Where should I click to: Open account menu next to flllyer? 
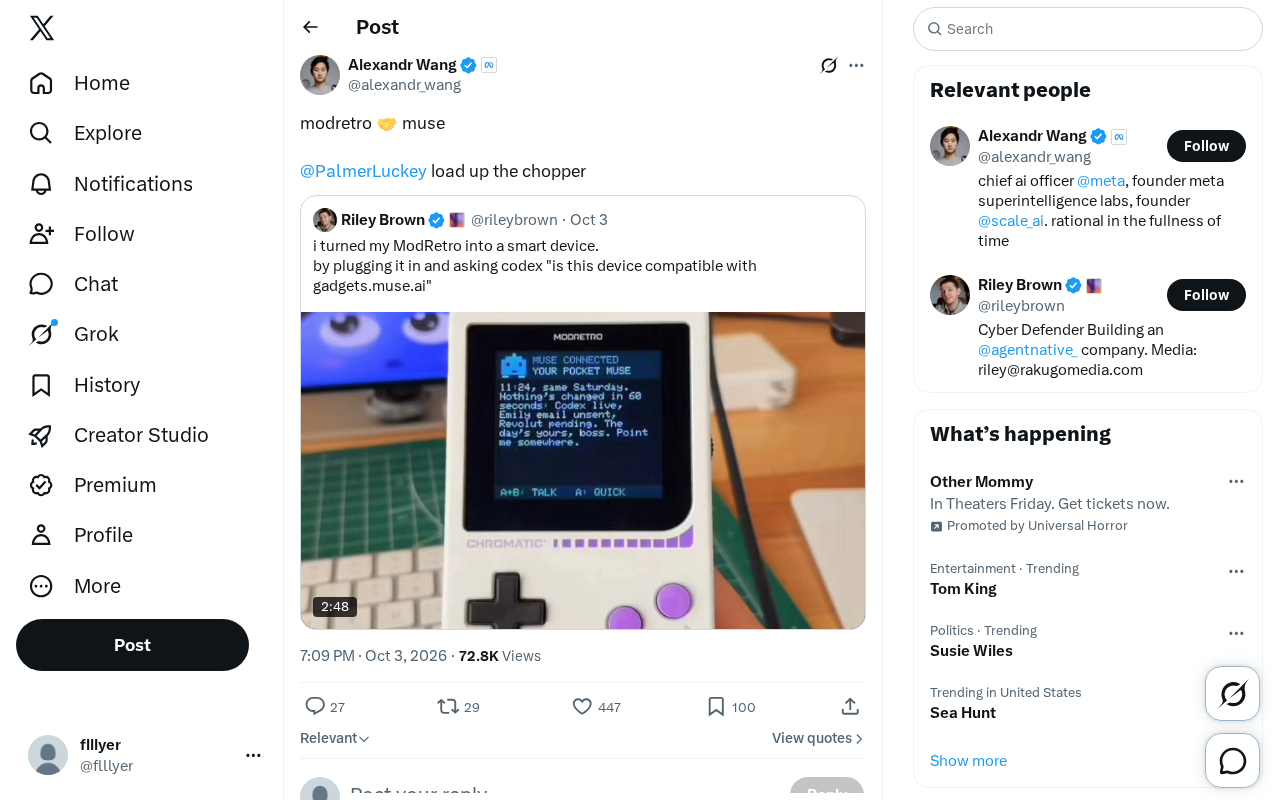click(253, 755)
